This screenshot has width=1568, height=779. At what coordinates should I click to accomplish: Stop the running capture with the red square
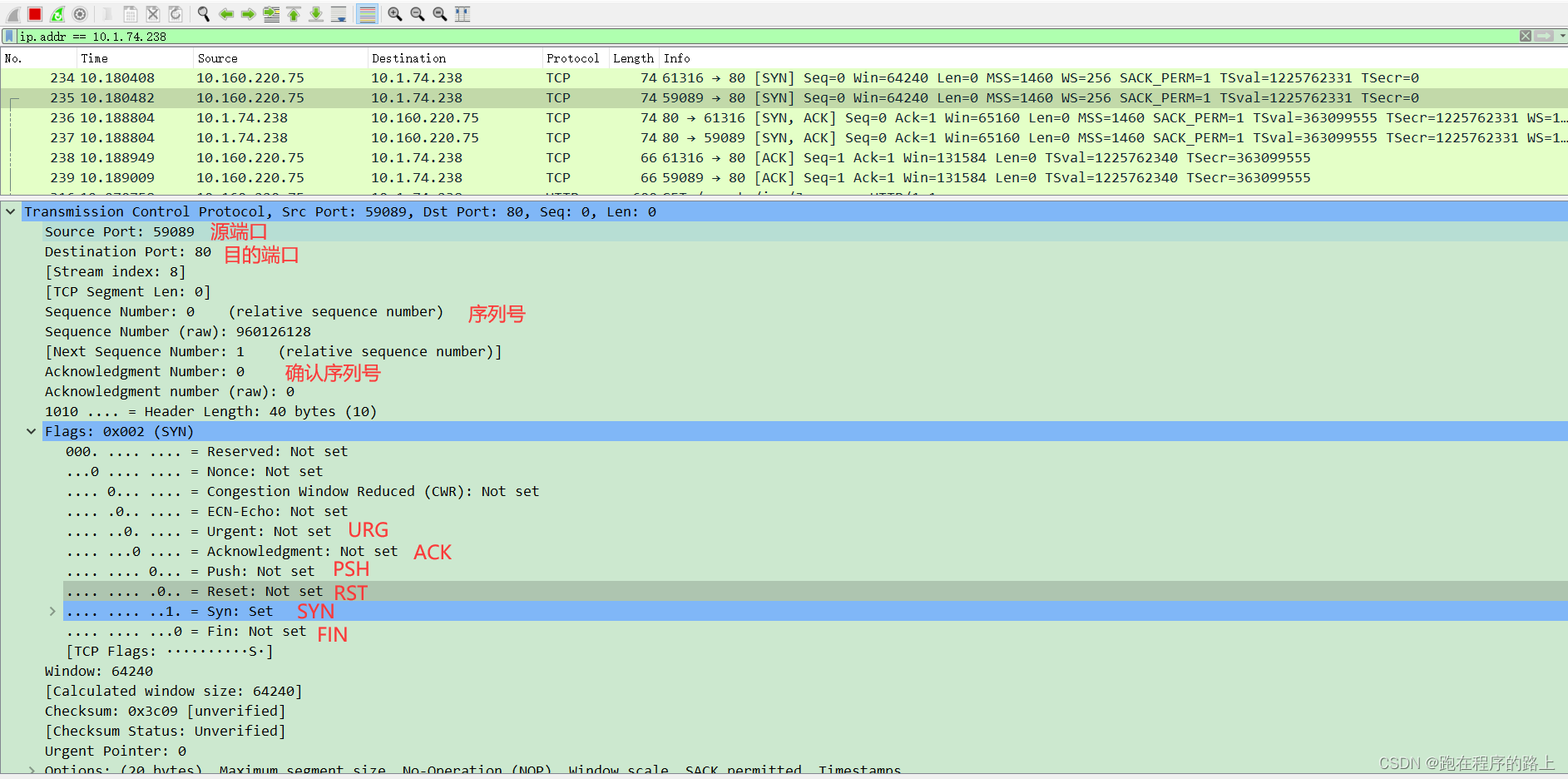35,14
